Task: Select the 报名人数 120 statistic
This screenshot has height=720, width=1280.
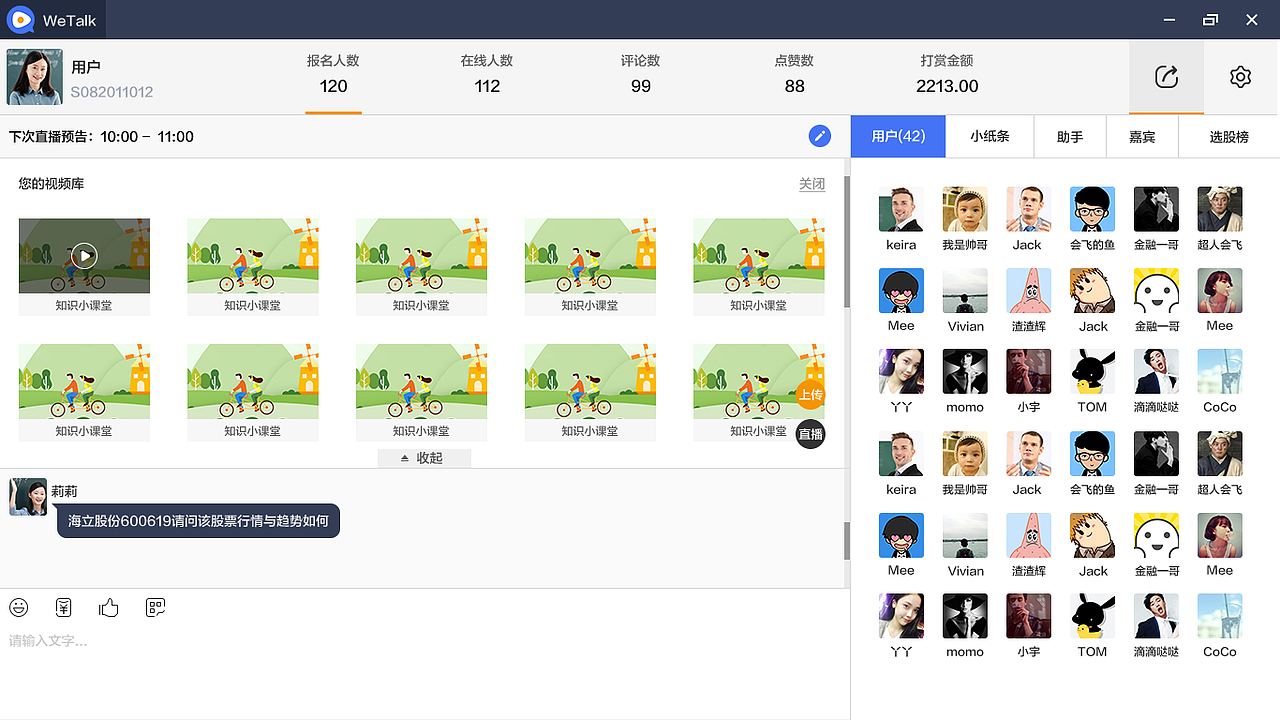Action: (x=333, y=75)
